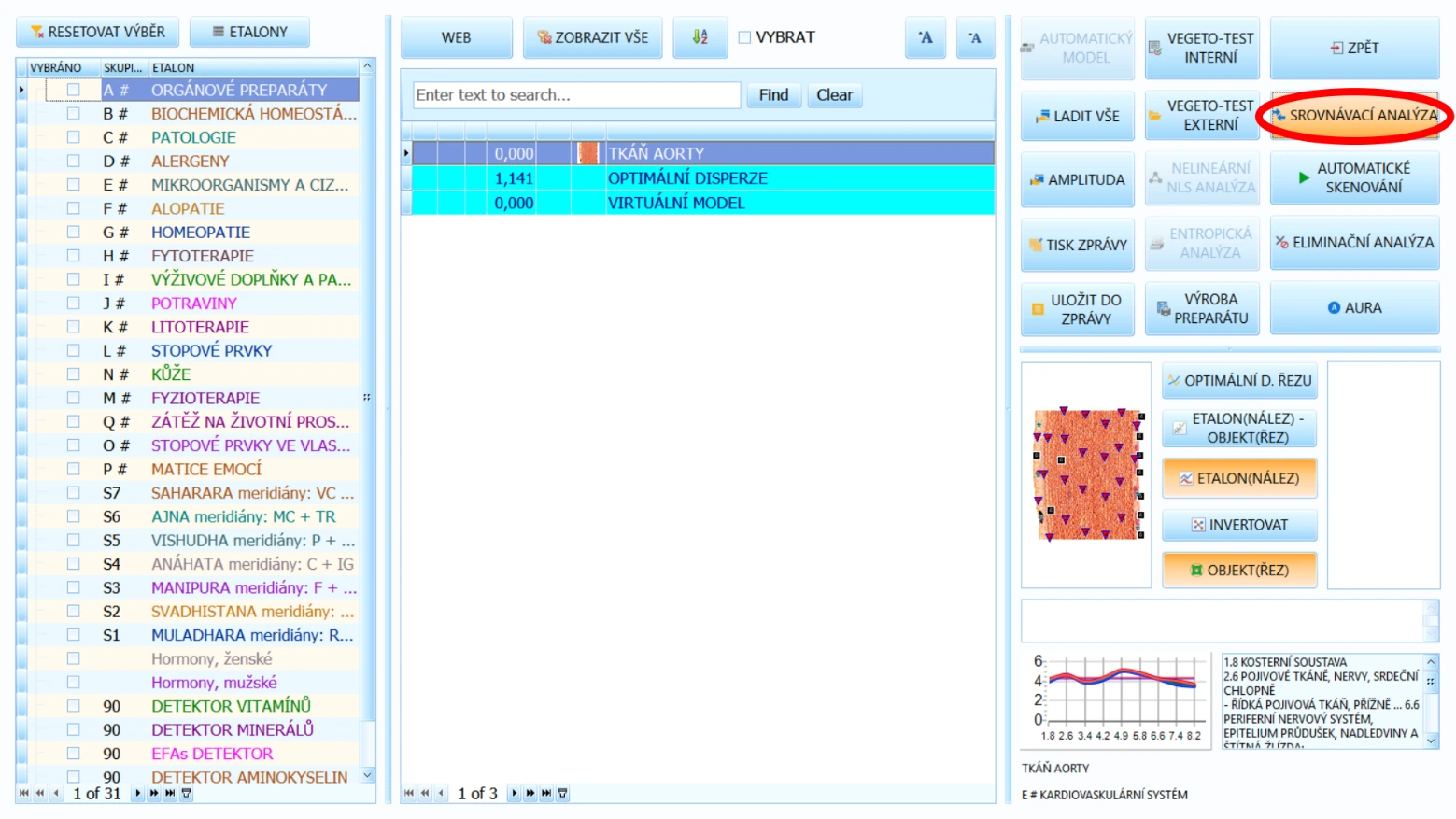Open ELIMINAČNÍ ANALÝZA
This screenshot has width=1456, height=819.
point(1354,243)
